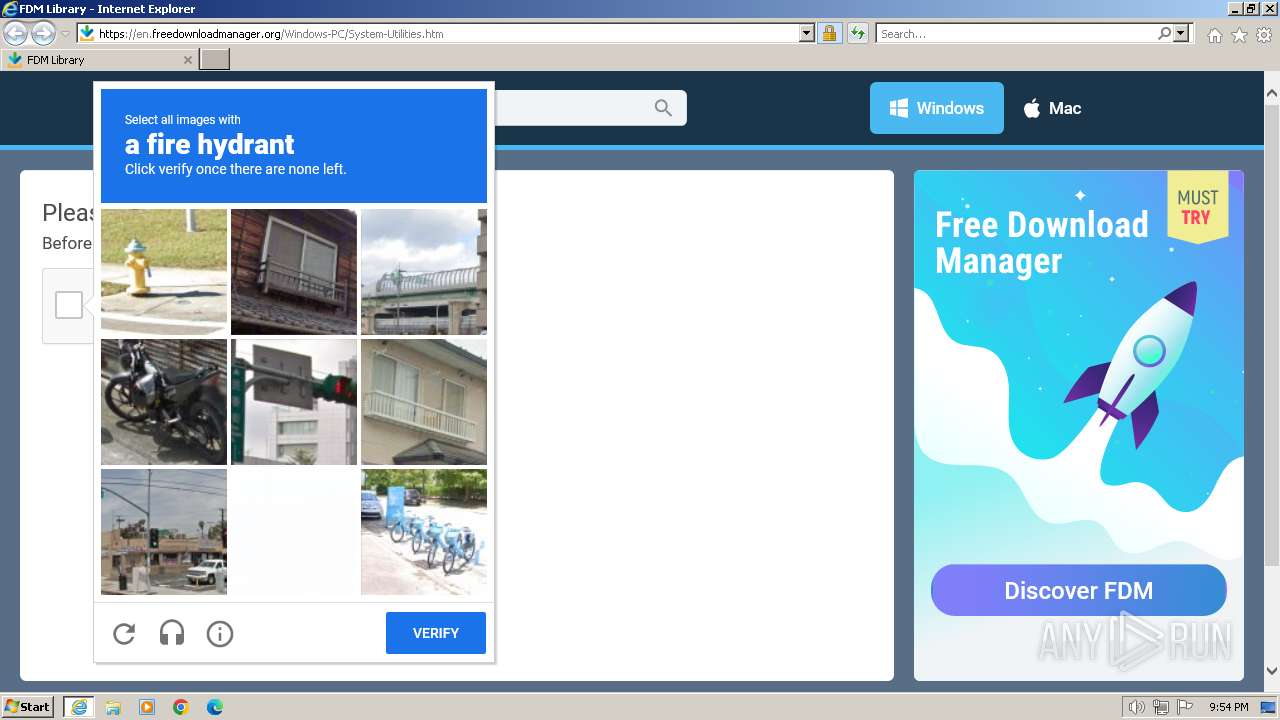1280x720 pixels.
Task: Focus the IE search box
Action: (x=1017, y=34)
